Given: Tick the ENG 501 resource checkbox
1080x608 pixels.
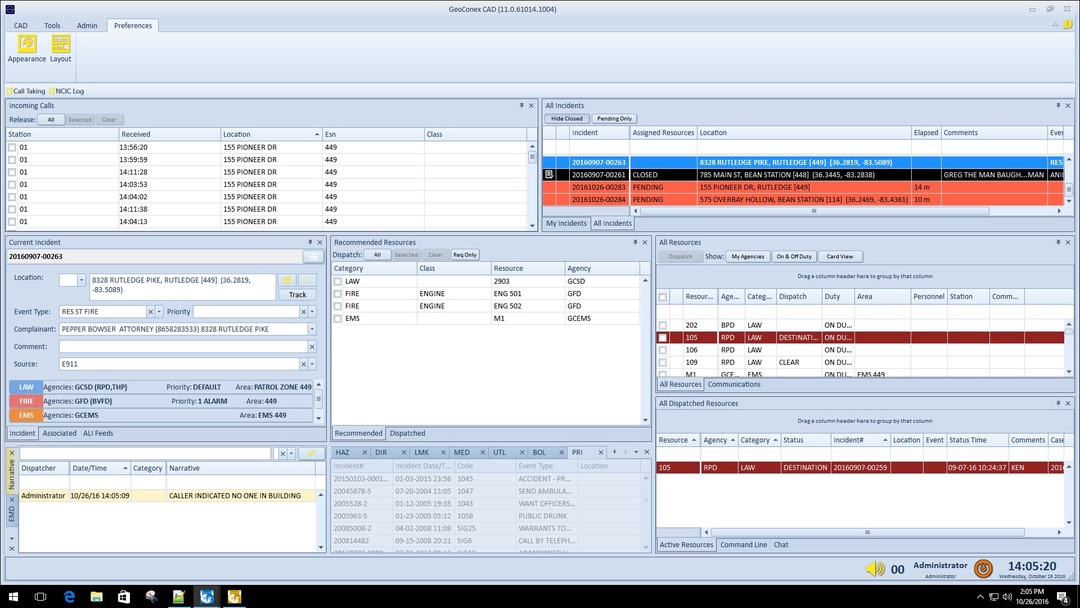Looking at the screenshot, I should 338,294.
